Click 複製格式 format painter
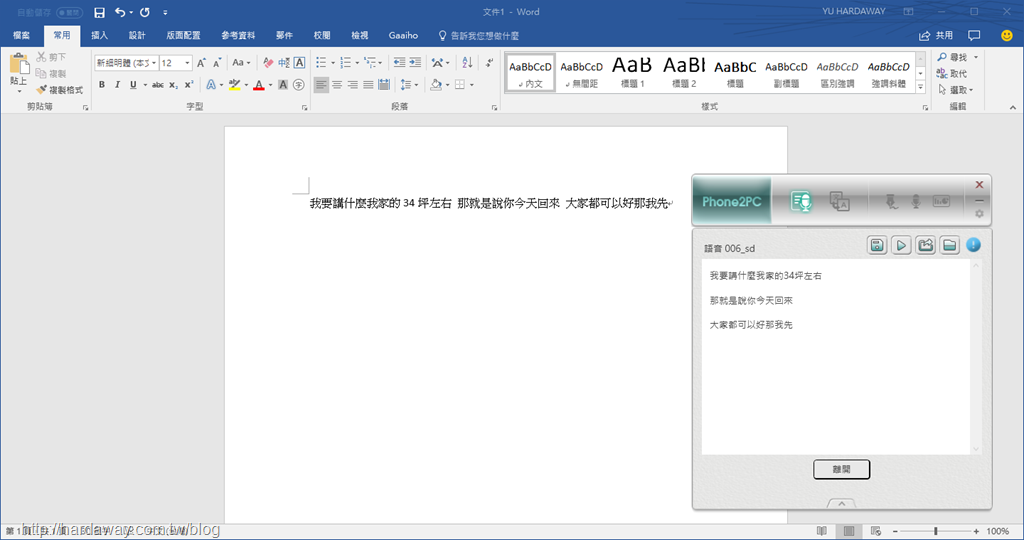Screen dimensions: 1024x540 [60, 90]
